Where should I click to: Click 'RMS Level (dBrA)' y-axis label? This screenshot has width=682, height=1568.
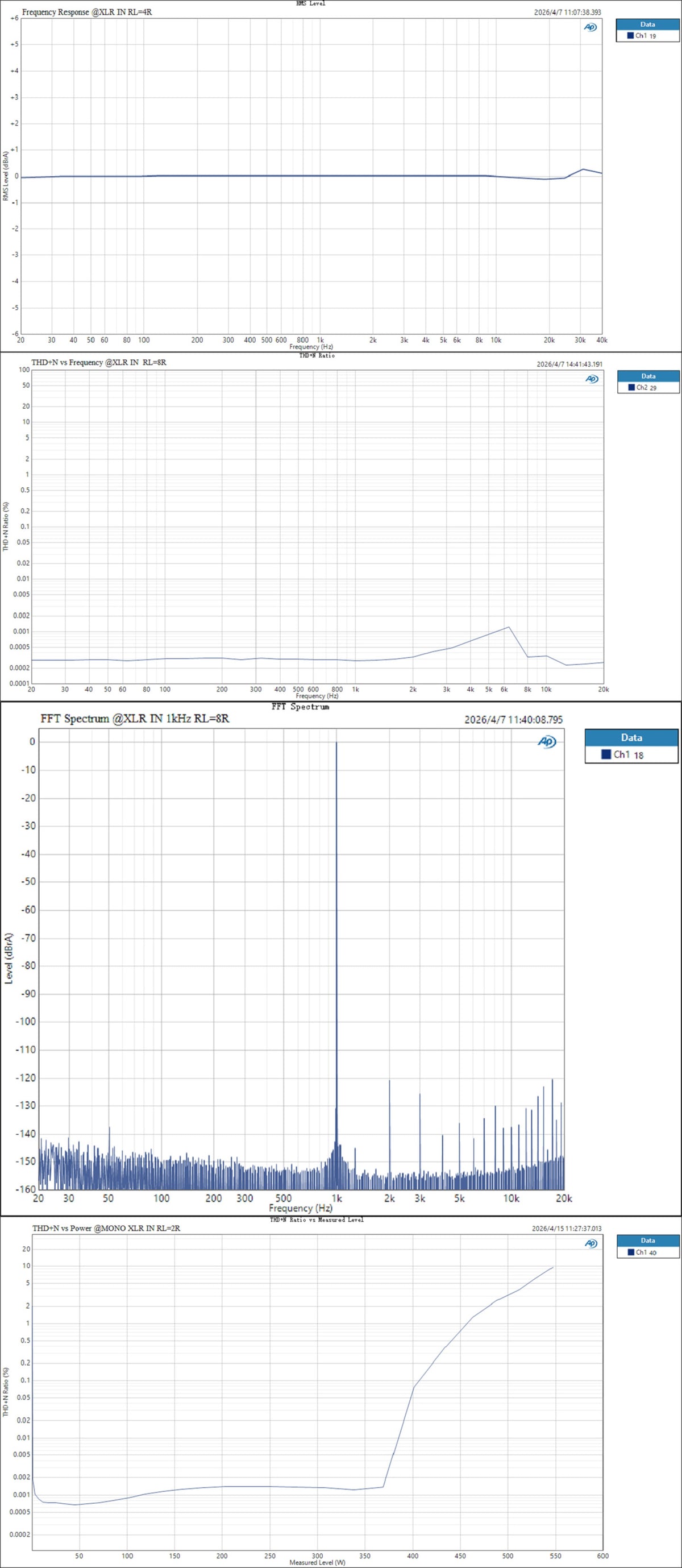tap(6, 176)
